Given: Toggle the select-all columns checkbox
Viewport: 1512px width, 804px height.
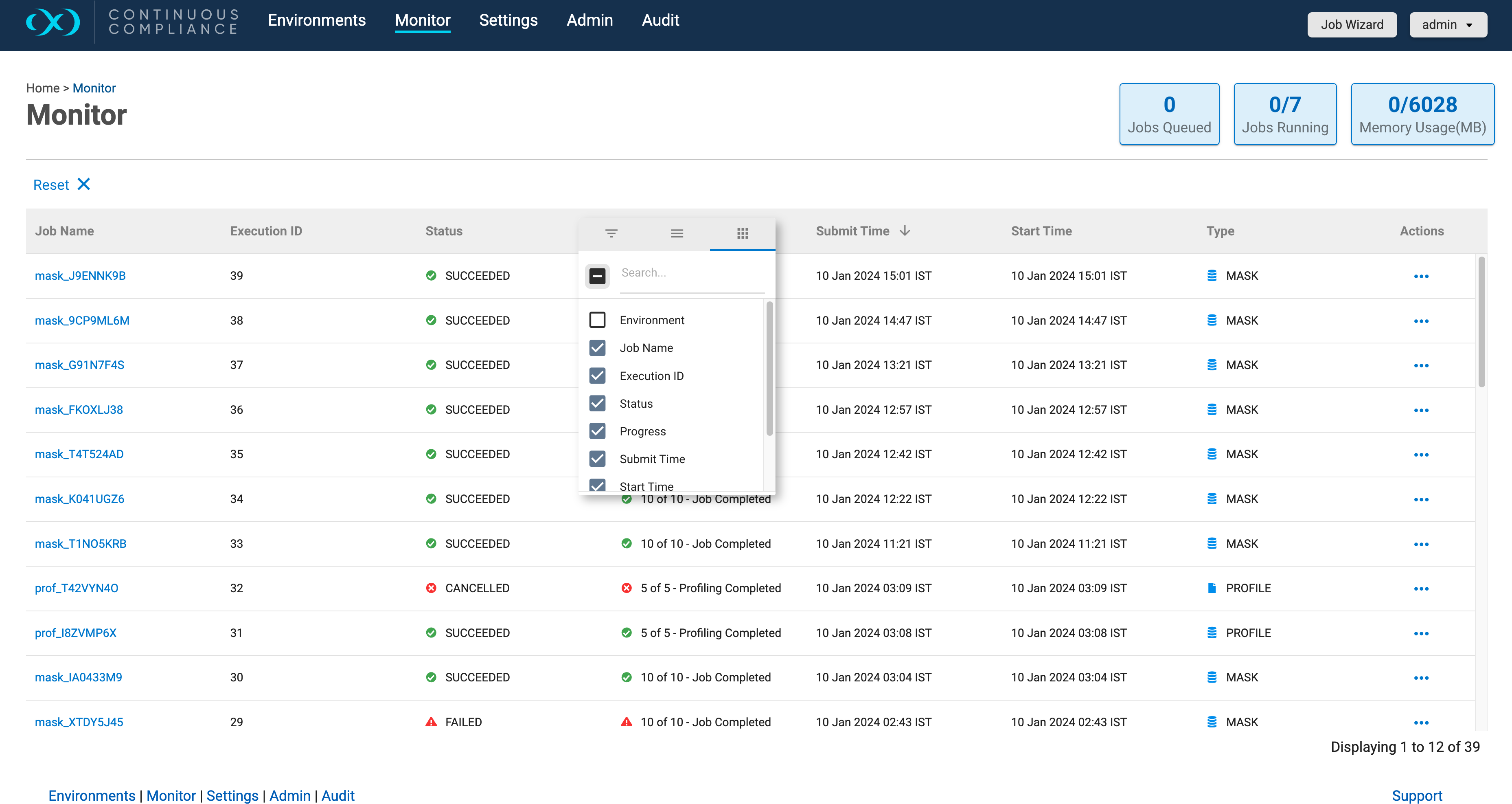Looking at the screenshot, I should coord(597,275).
